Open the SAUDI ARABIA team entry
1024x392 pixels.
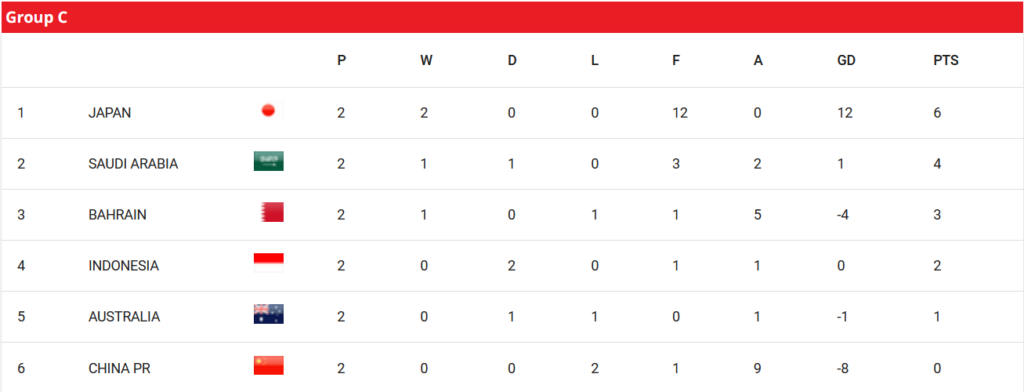pos(133,163)
